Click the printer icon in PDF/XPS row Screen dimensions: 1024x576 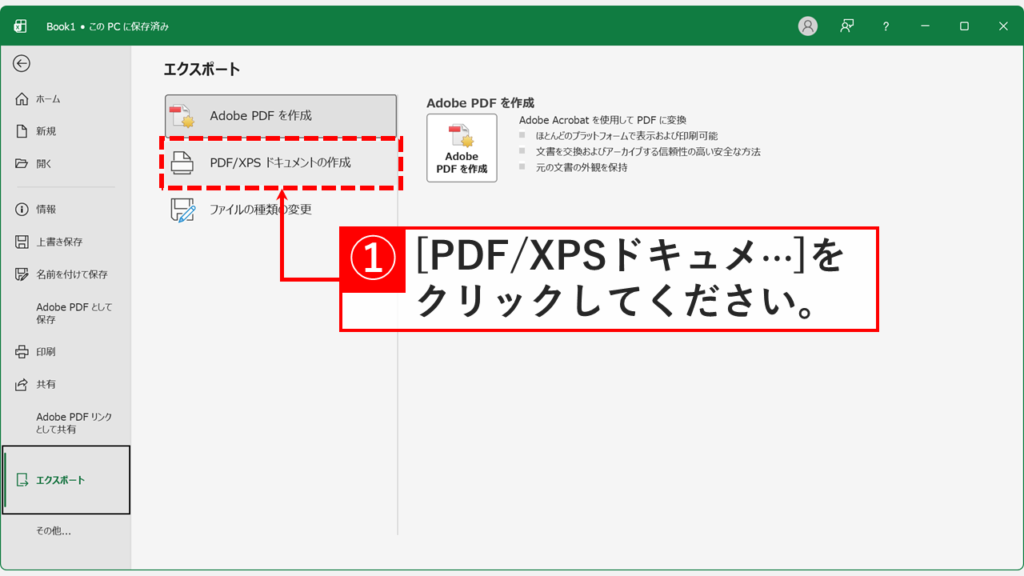click(x=182, y=163)
